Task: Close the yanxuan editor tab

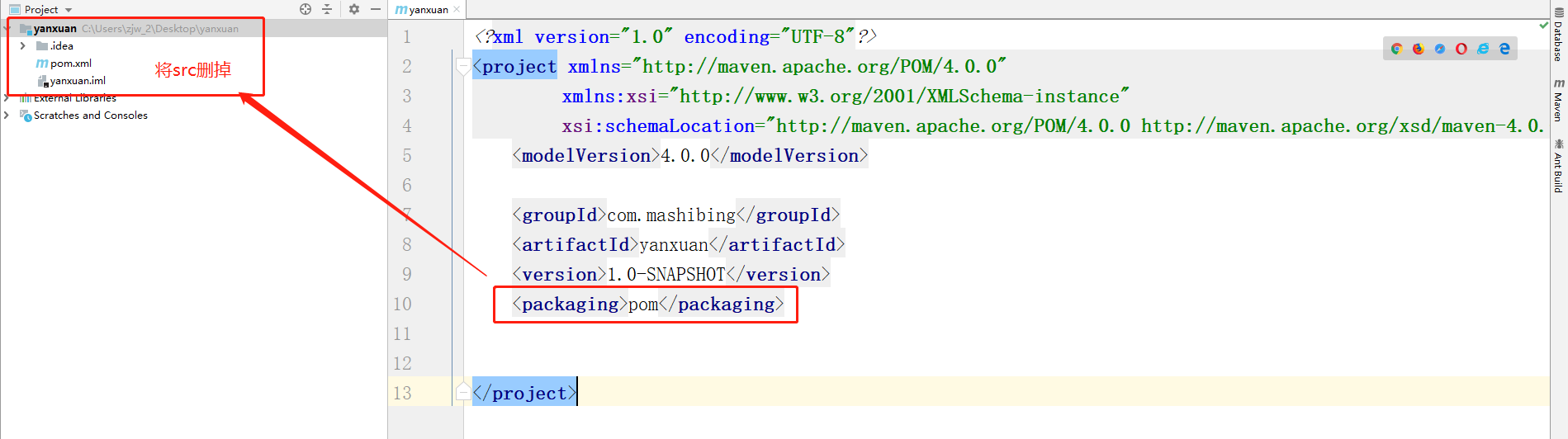Action: click(457, 10)
